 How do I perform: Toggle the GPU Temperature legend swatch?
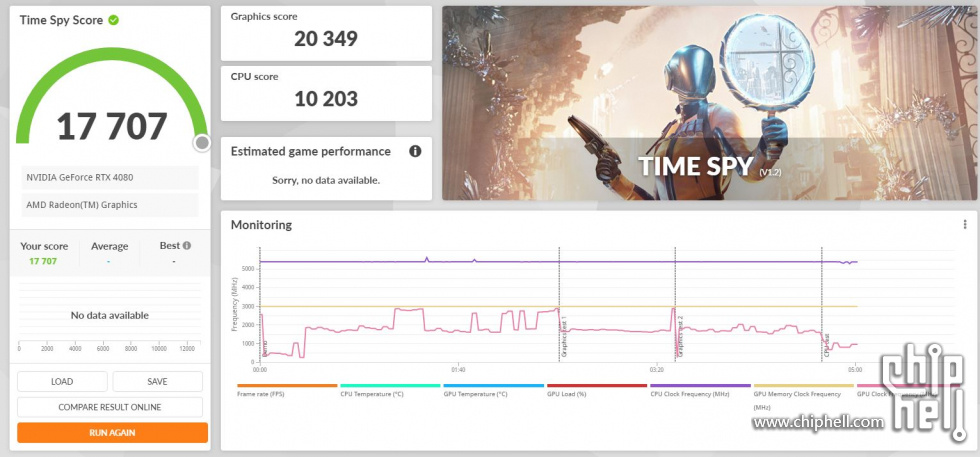(494, 386)
